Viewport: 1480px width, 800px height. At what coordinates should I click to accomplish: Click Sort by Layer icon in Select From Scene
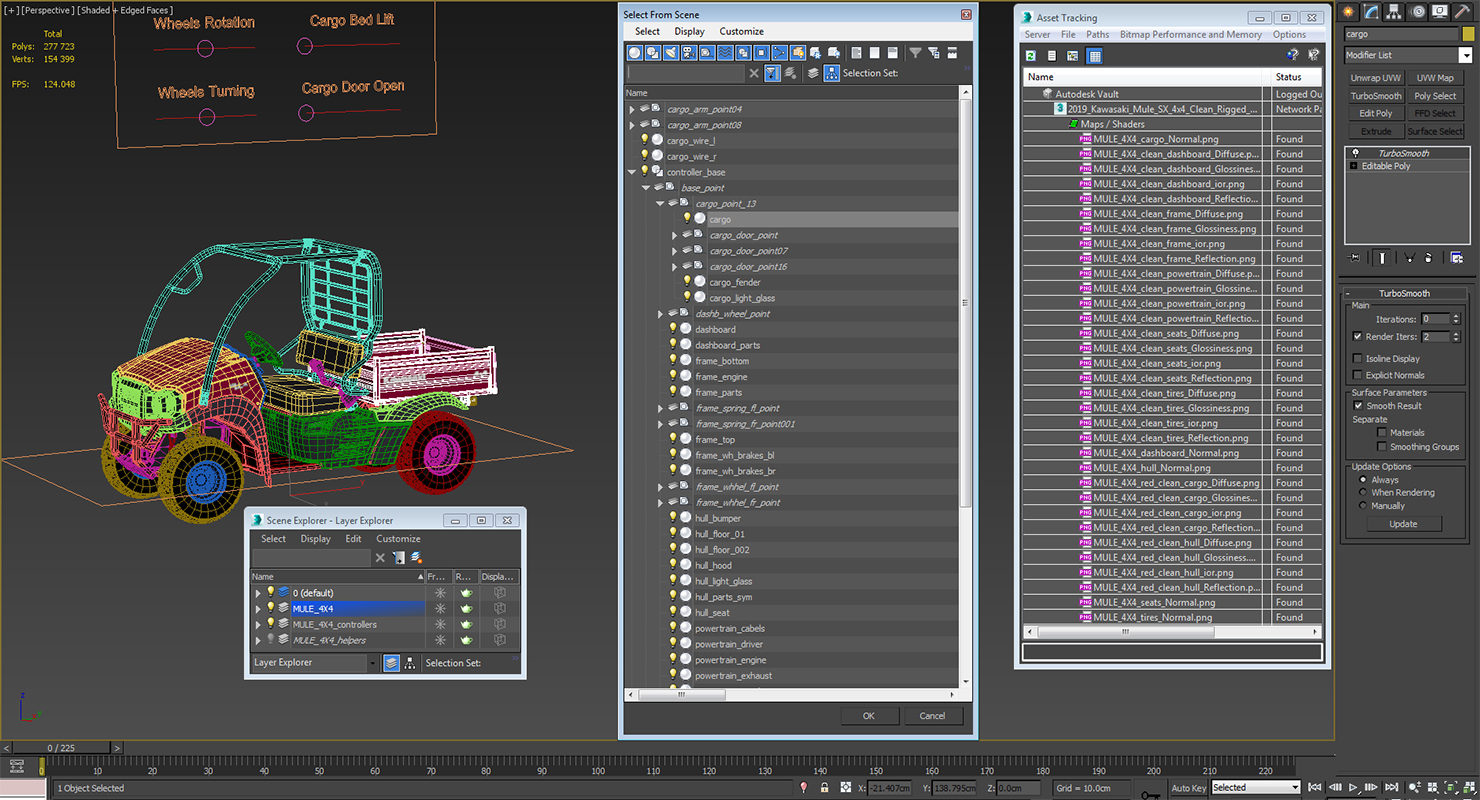click(813, 73)
